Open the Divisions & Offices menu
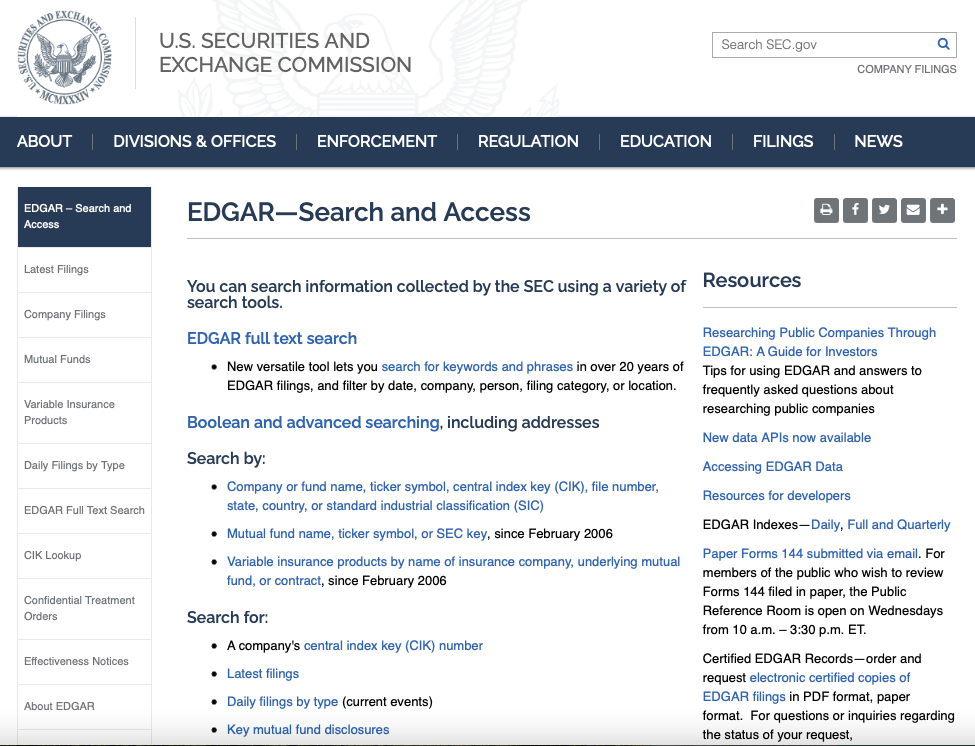Viewport: 975px width, 746px height. (194, 141)
